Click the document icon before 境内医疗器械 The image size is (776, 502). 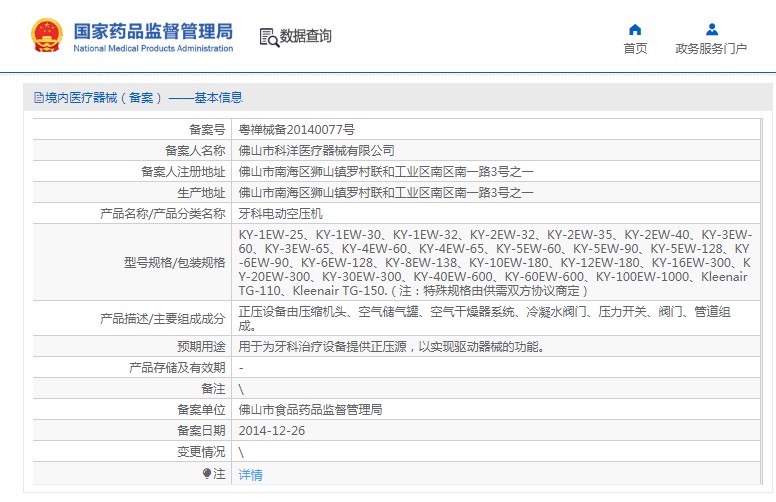click(39, 98)
